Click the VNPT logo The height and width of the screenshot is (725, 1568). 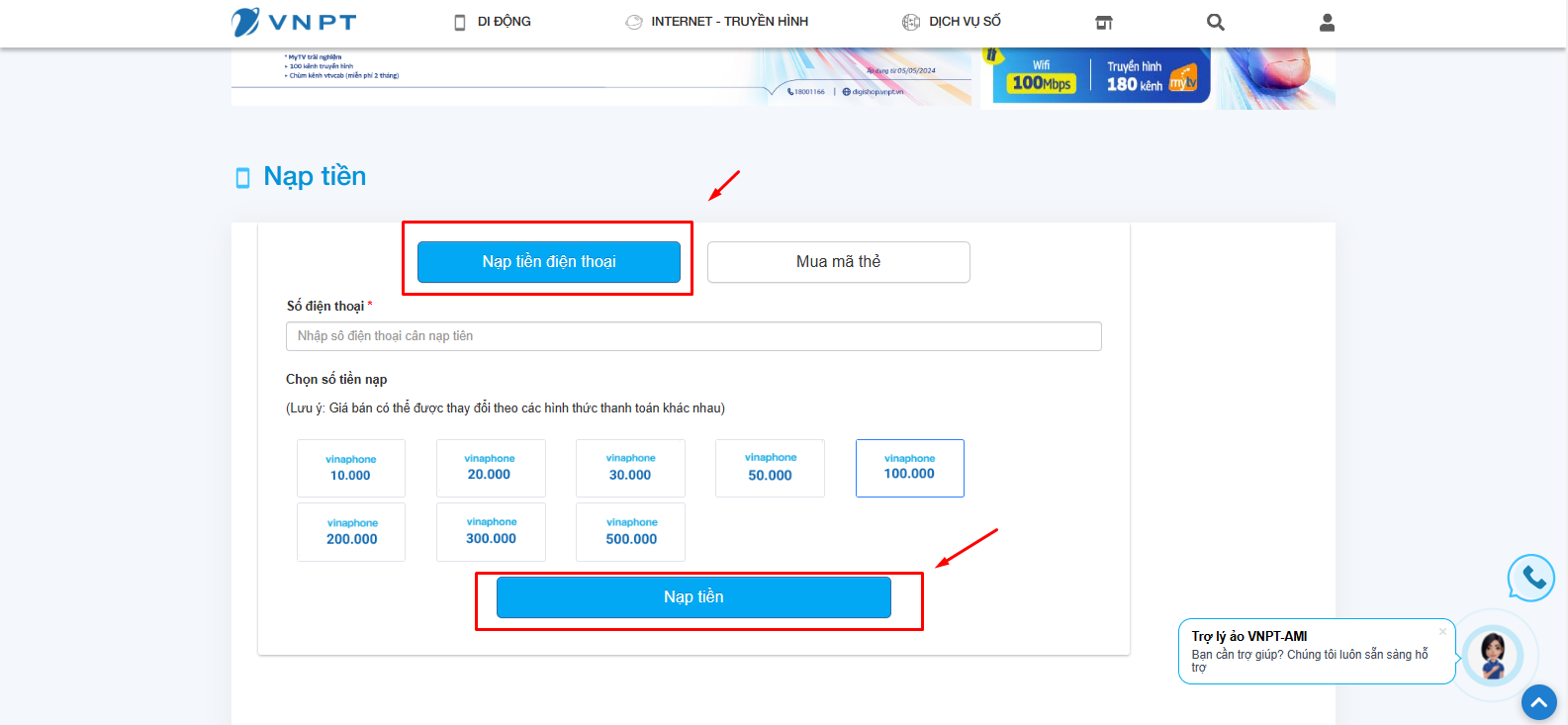click(294, 22)
